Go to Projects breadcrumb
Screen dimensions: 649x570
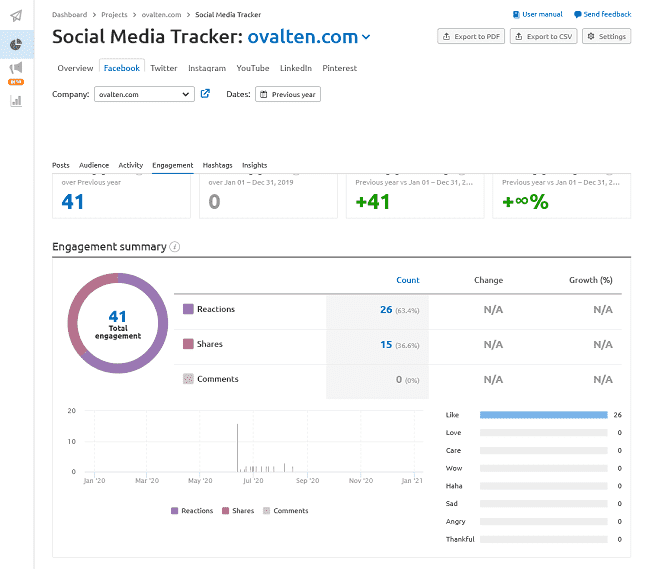[114, 14]
